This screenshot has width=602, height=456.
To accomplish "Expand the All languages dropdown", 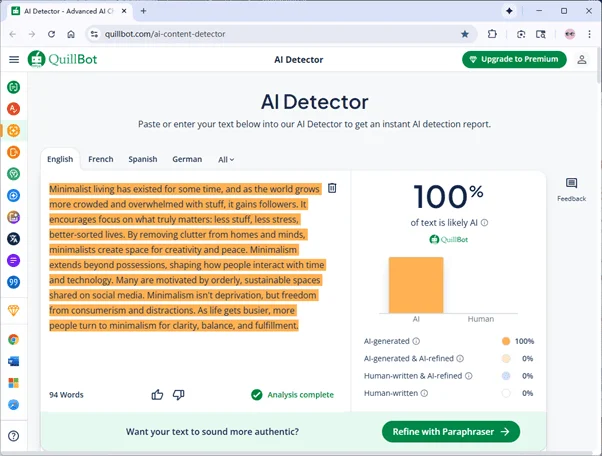I will (226, 160).
